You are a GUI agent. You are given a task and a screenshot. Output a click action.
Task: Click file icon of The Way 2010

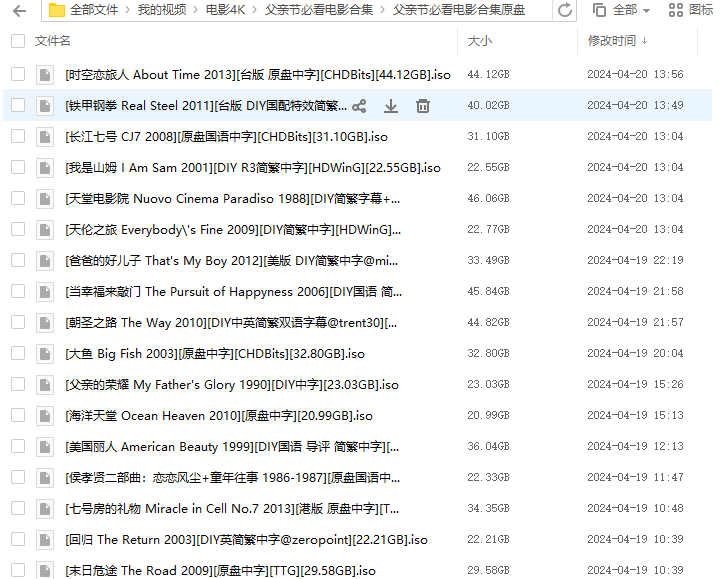(45, 322)
